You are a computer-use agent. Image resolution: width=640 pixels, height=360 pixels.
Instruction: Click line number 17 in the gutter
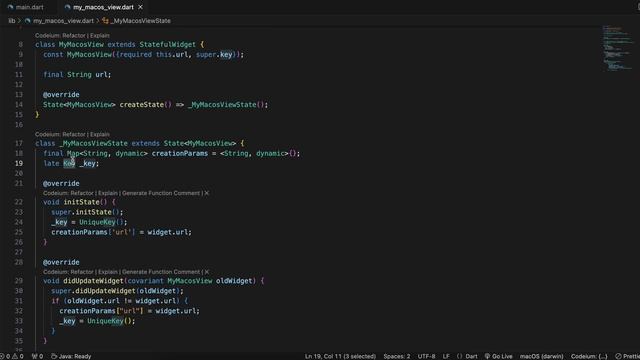point(19,143)
